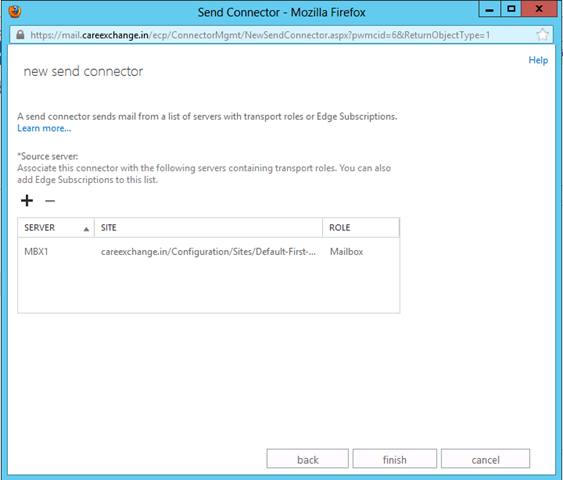This screenshot has height=480, width=563.
Task: Click the finish button
Action: 395,459
